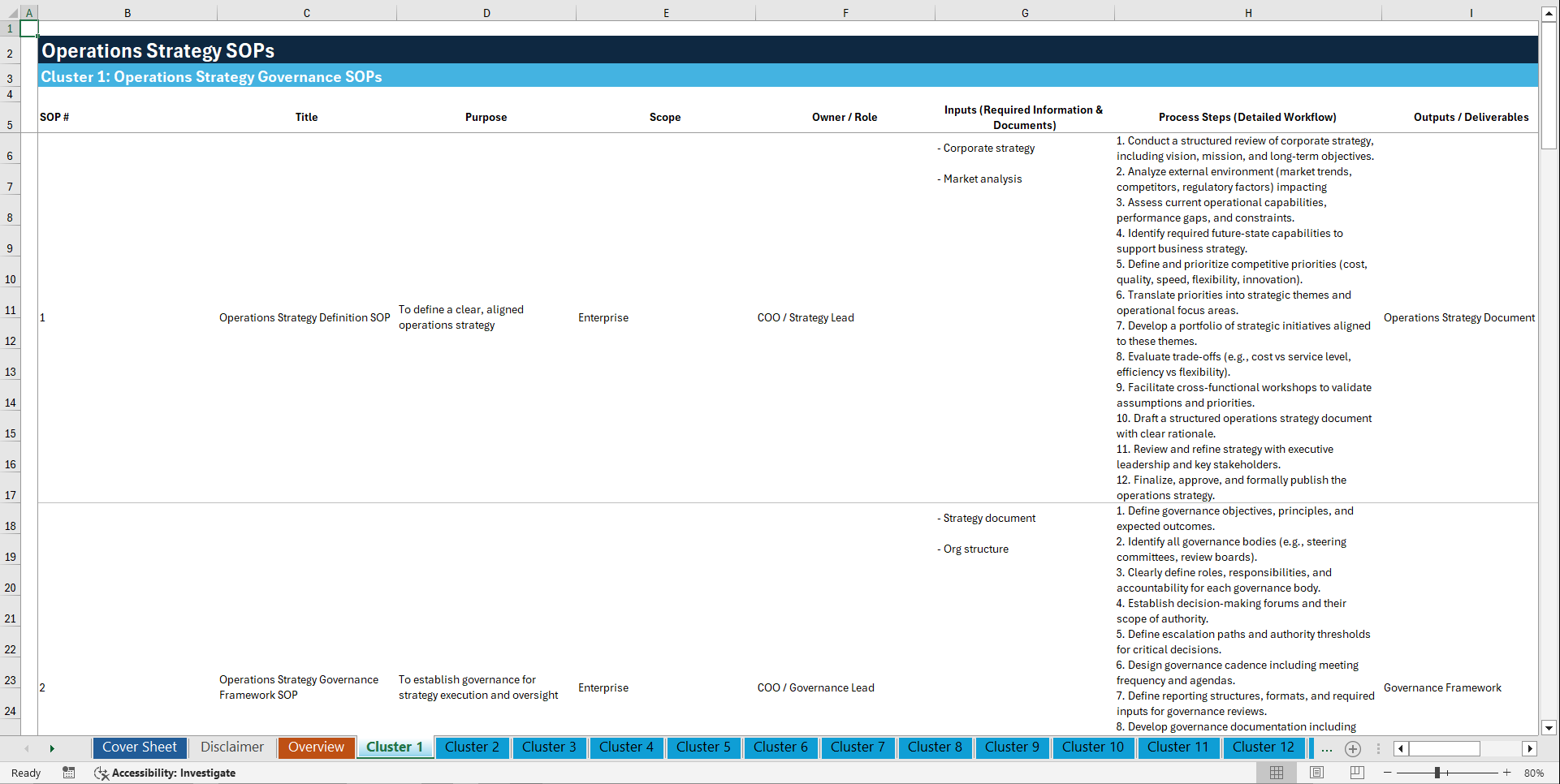Switch to Page Break Preview view
Image resolution: width=1560 pixels, height=784 pixels.
(1357, 773)
